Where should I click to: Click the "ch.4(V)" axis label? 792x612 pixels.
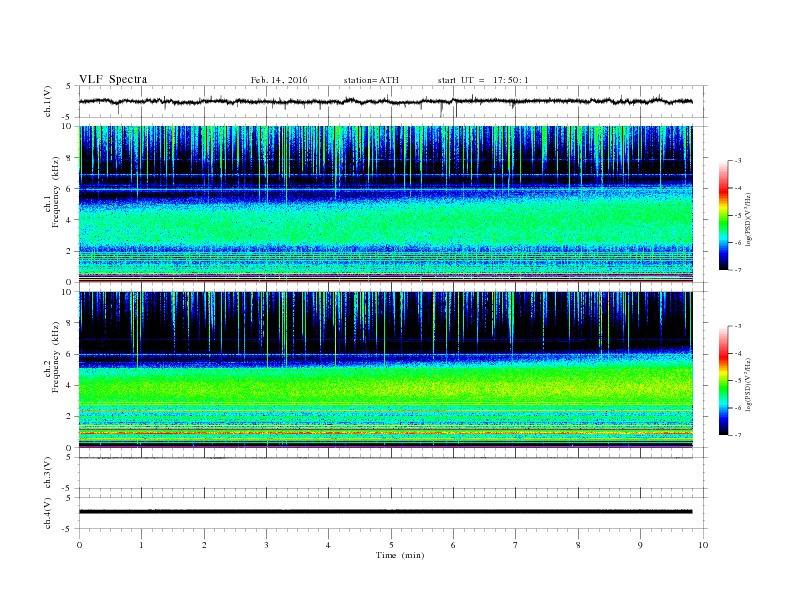(48, 513)
